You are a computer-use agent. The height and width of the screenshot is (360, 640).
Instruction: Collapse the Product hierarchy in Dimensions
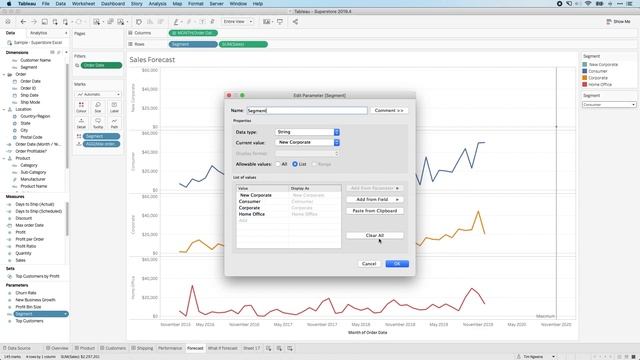click(x=4, y=158)
